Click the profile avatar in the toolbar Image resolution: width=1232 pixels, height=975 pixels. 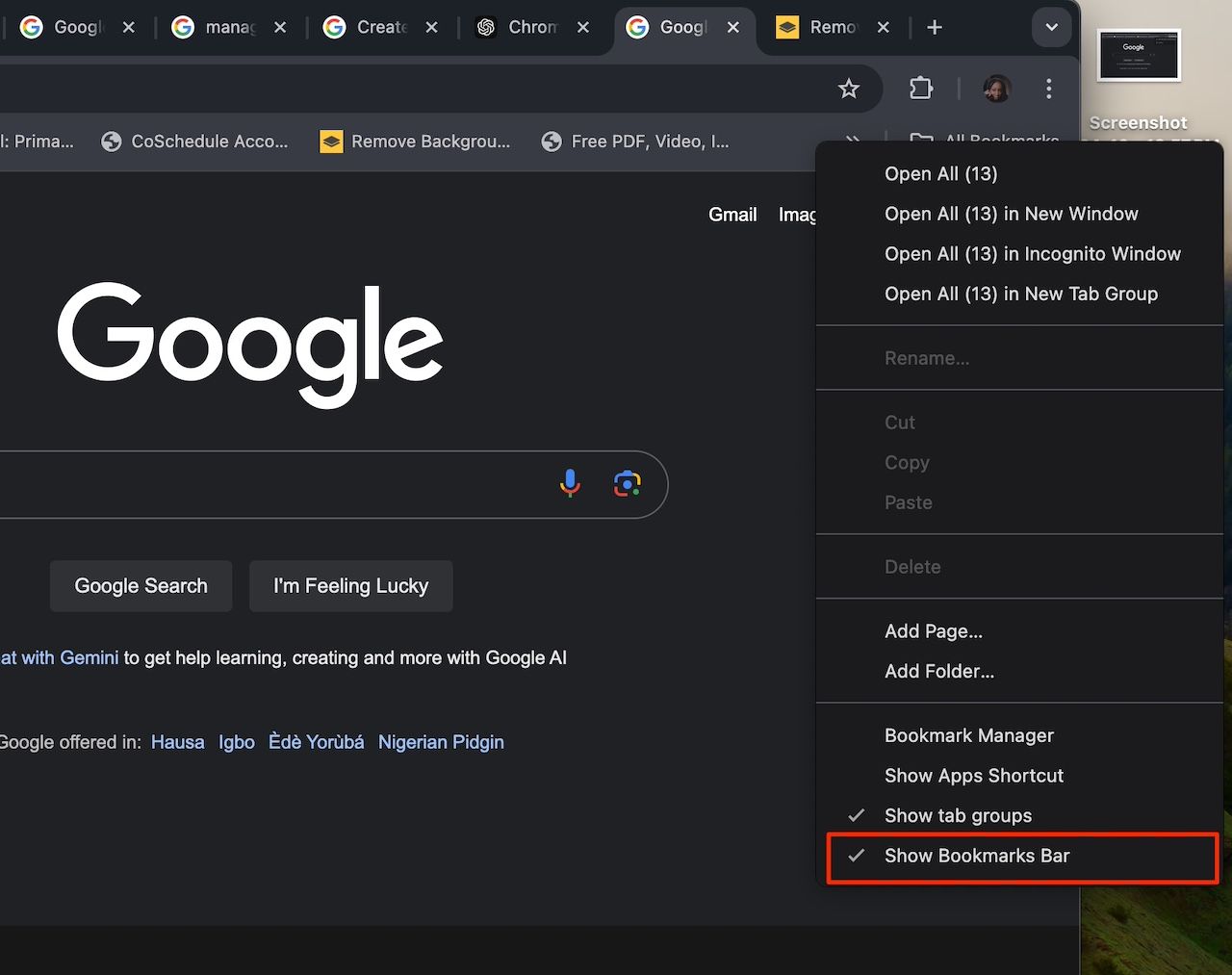(997, 88)
